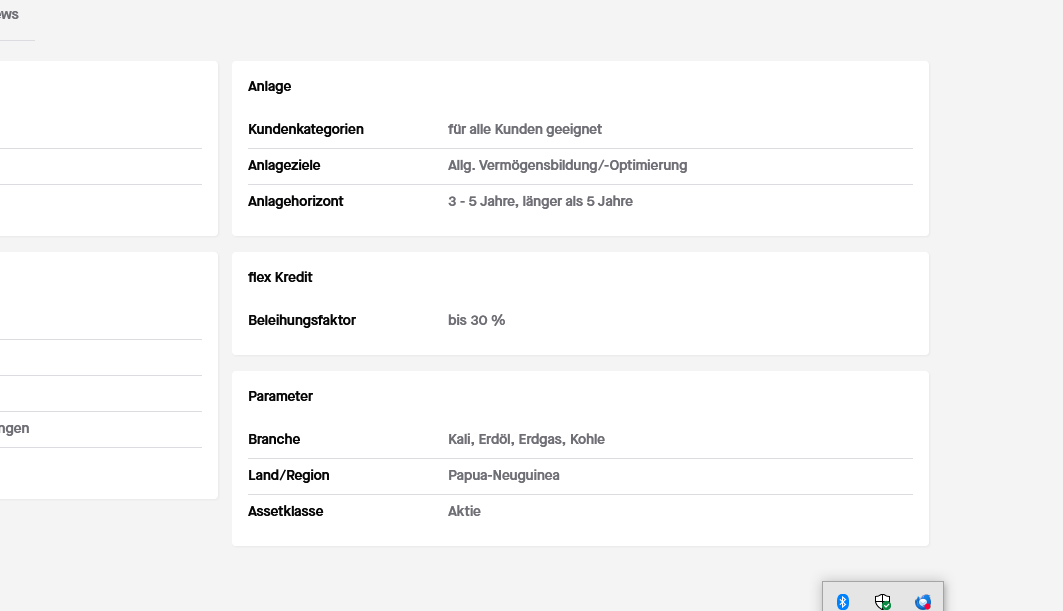This screenshot has height=611, width=1063.
Task: Click 'Allg. Vermögensbildung/-Optimierung' value
Action: pos(567,165)
